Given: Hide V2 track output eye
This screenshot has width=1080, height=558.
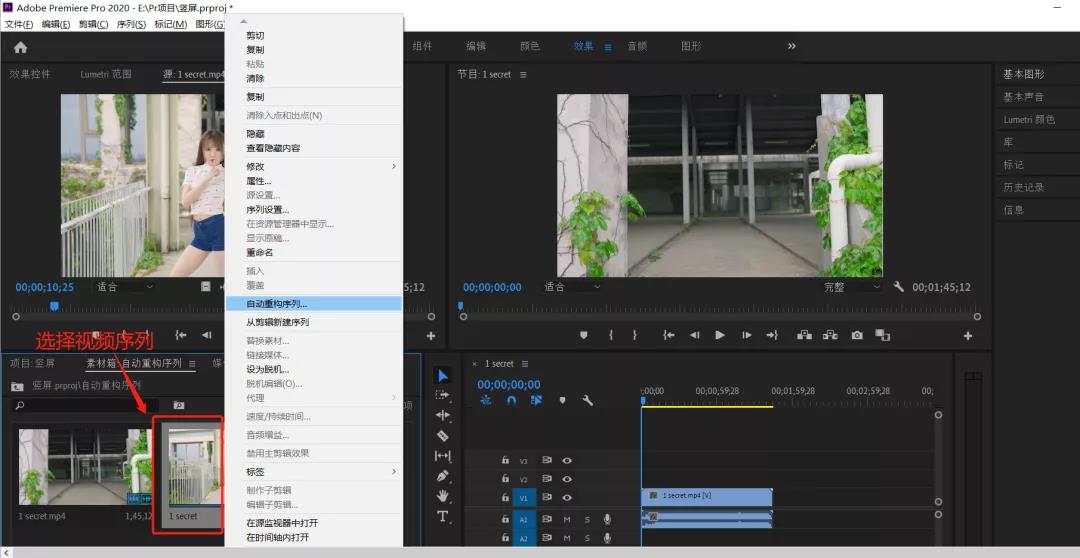Looking at the screenshot, I should [x=567, y=479].
